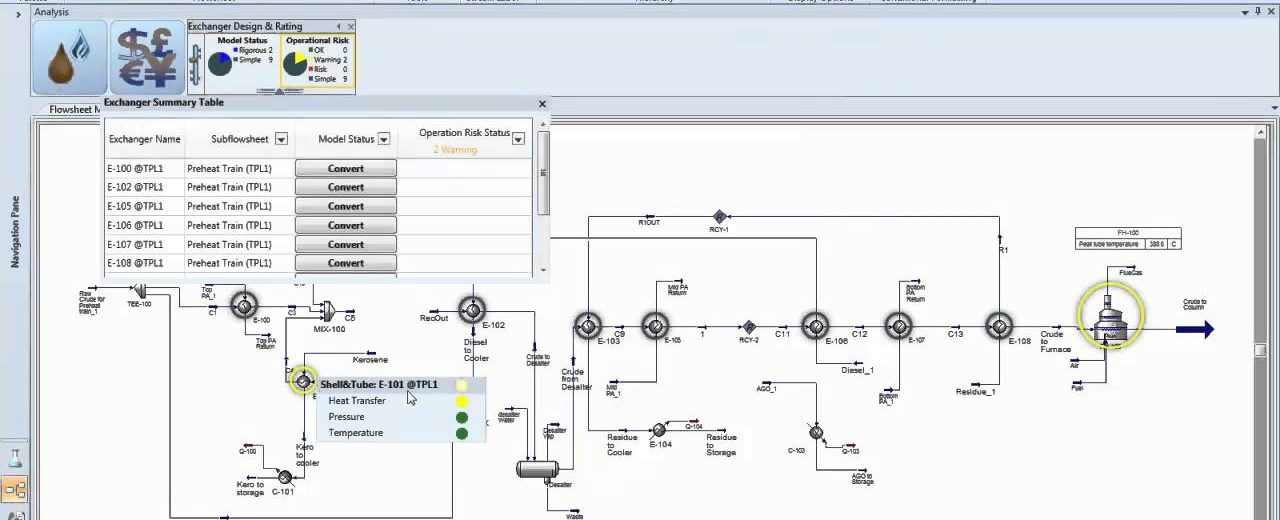The image size is (1280, 520).
Task: Expand the Navigation Pane with the chevron
Action: point(19,13)
